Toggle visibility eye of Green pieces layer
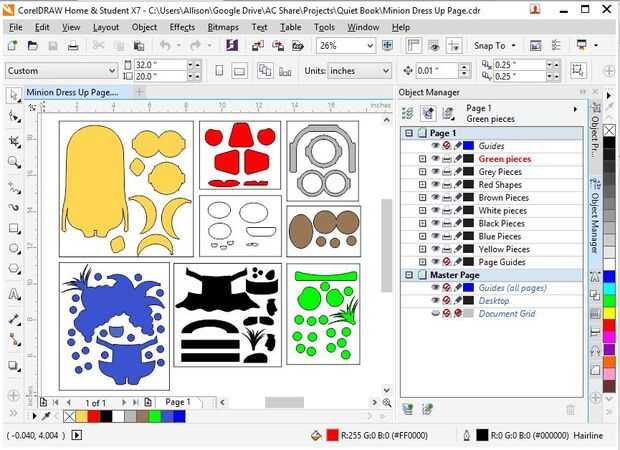The image size is (620, 450). coord(435,159)
